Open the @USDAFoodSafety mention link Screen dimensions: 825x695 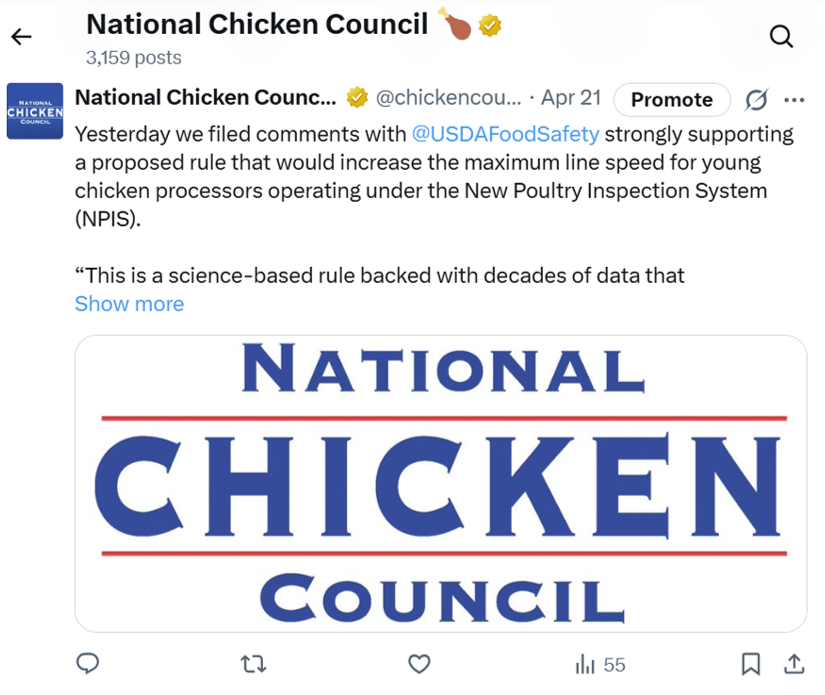(x=505, y=134)
